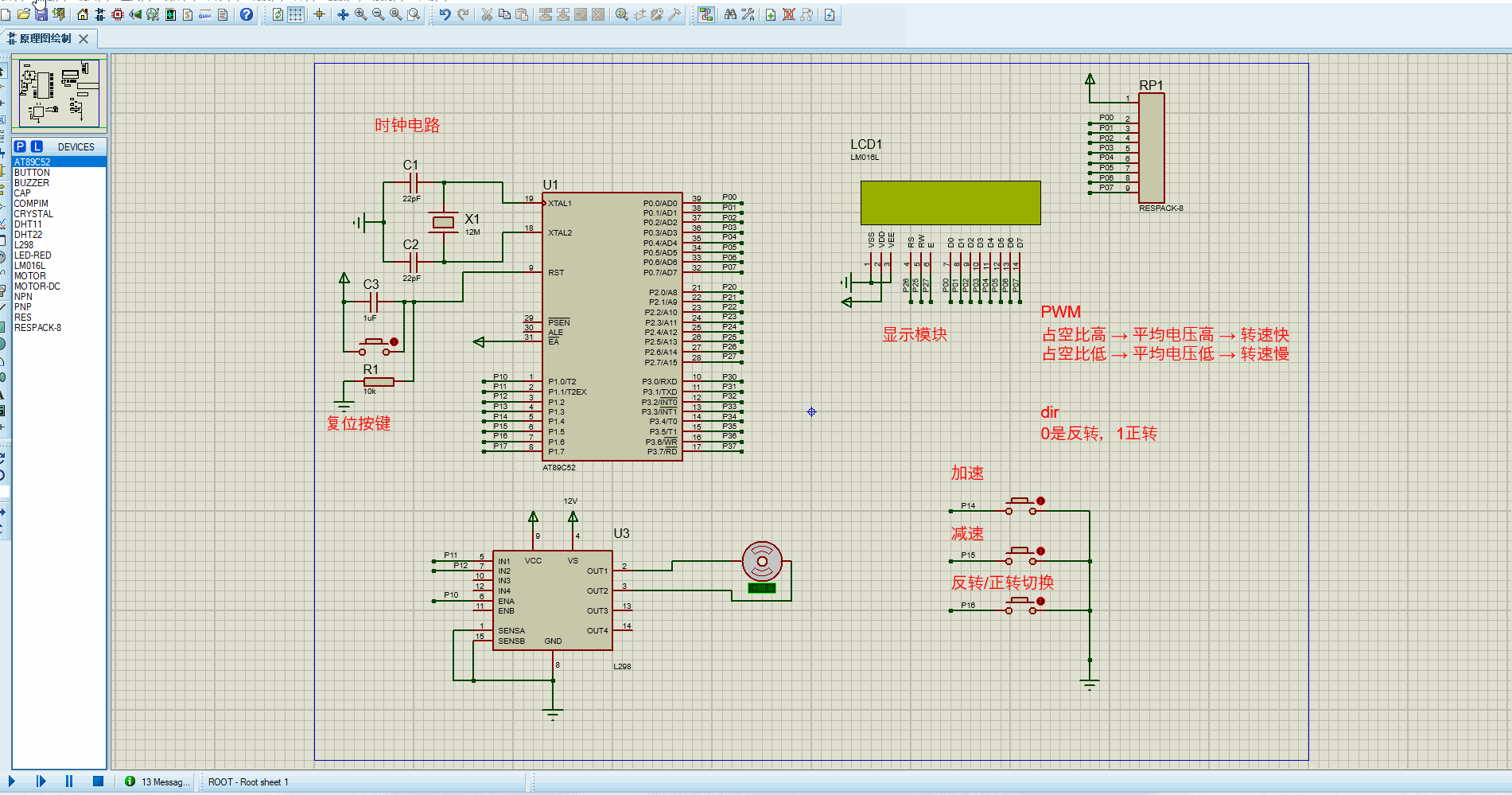Screen dimensions: 1512x795
Task: Run the simulation with the play button
Action: coord(11,781)
